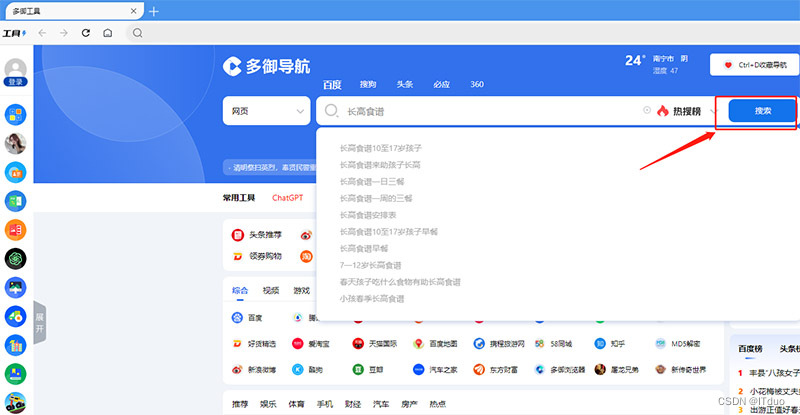This screenshot has width=800, height=415.
Task: Expand the sidebar with the 展开 handle
Action: click(40, 323)
